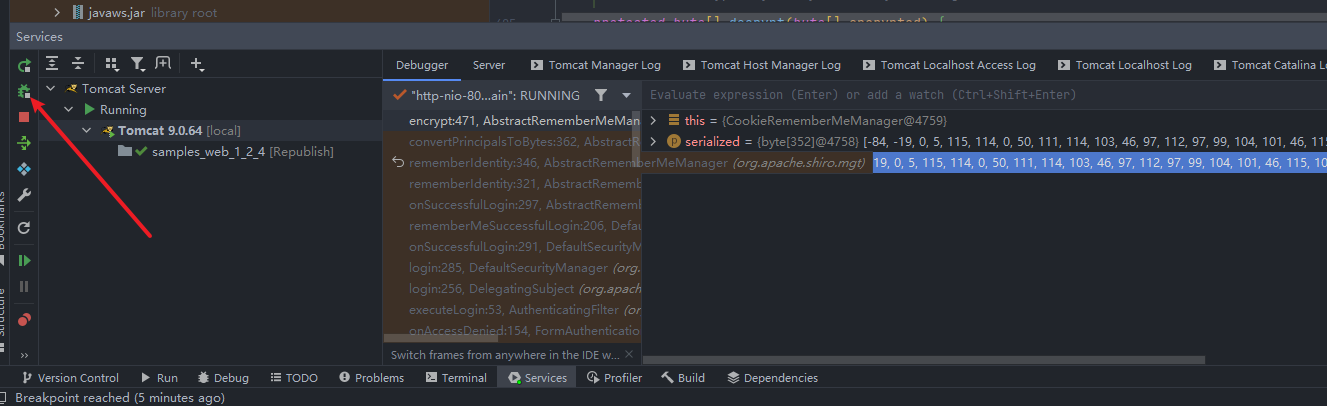Screen dimensions: 1327x406
Task: Switch to the Server tab
Action: tap(489, 65)
